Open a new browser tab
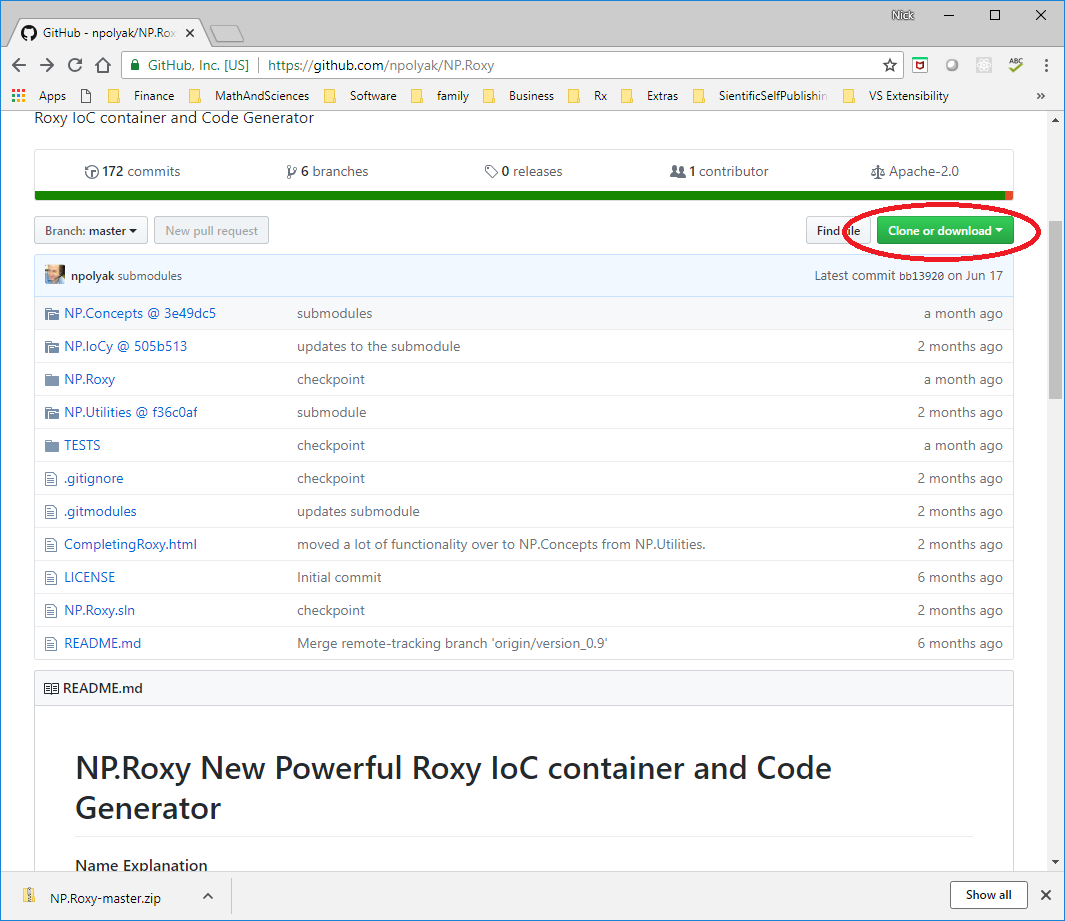 pyautogui.click(x=227, y=33)
